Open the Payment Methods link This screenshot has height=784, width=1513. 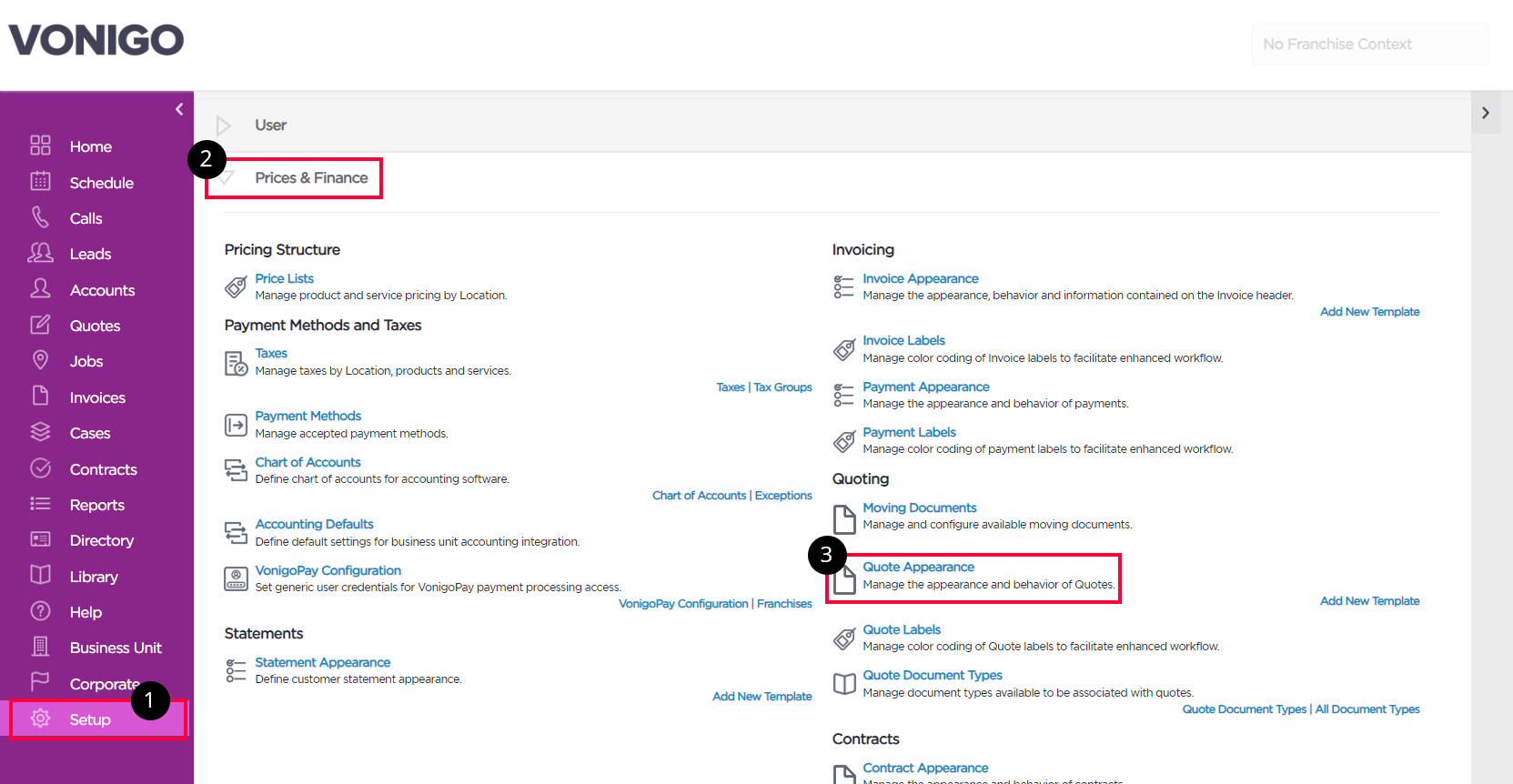tap(308, 416)
